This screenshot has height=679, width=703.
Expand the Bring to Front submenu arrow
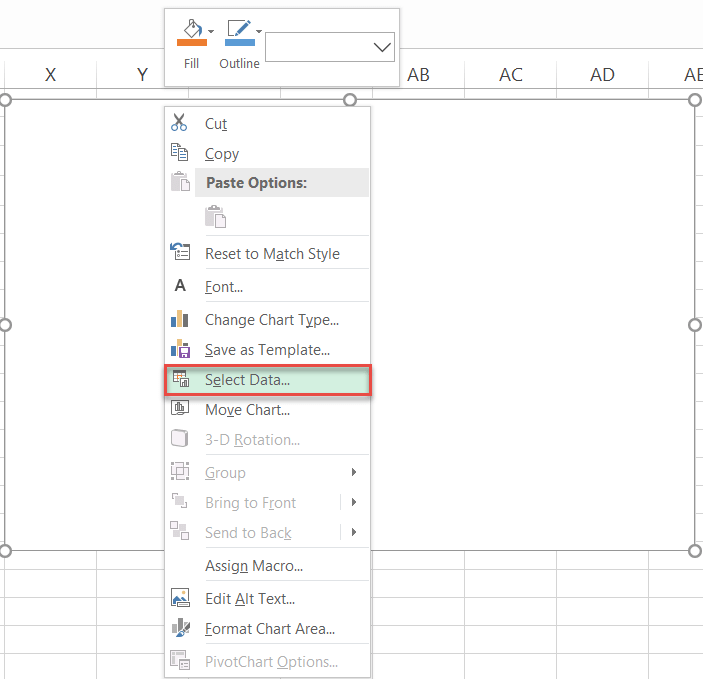coord(354,502)
